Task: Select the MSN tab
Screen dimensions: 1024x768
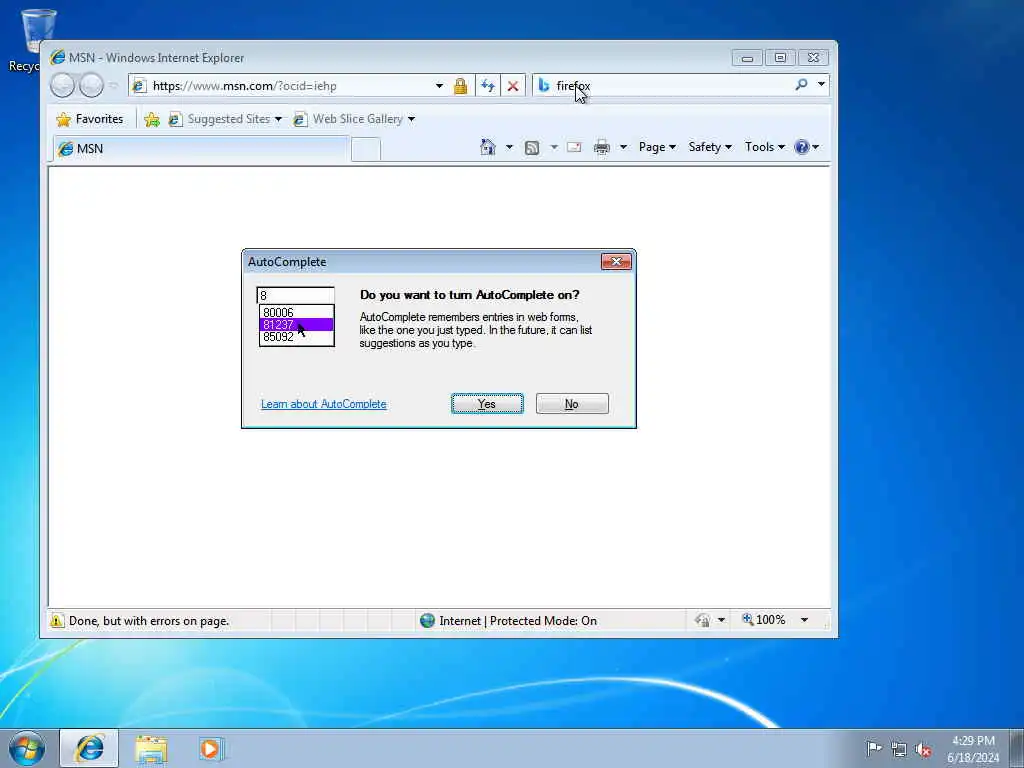Action: pyautogui.click(x=200, y=149)
